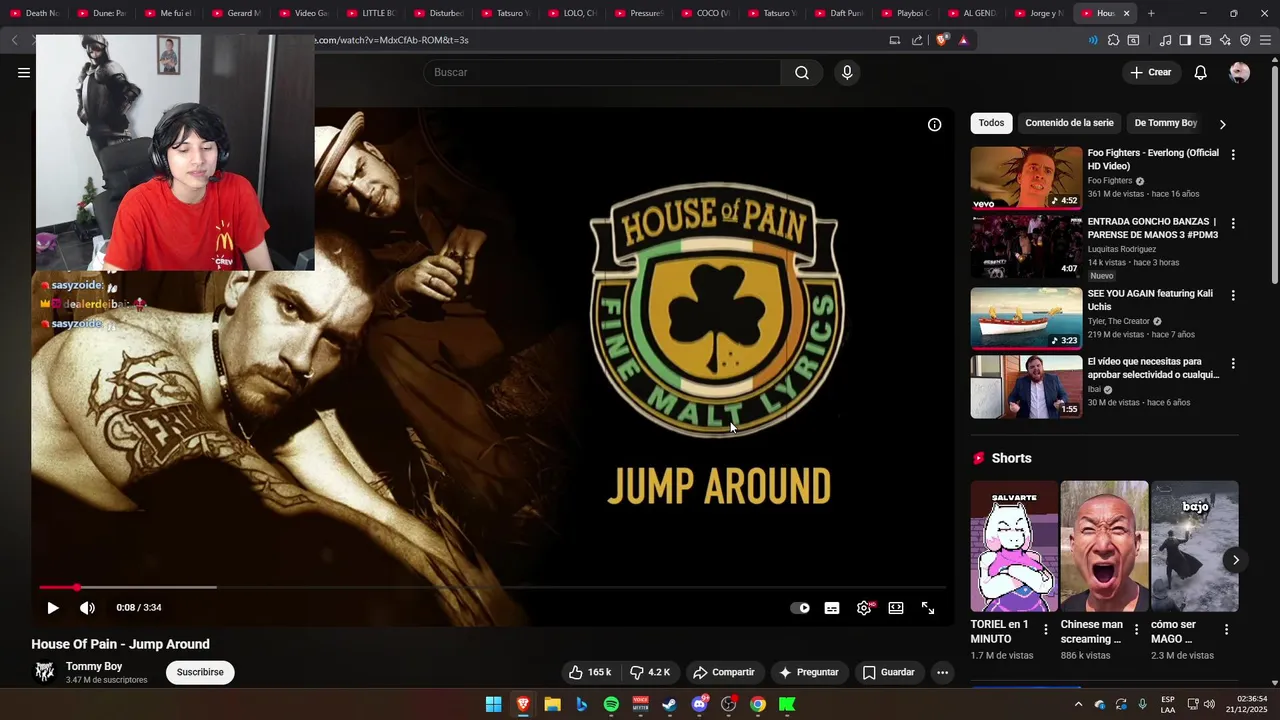
Task: Click the Tommy Boy channel avatar
Action: (45, 672)
